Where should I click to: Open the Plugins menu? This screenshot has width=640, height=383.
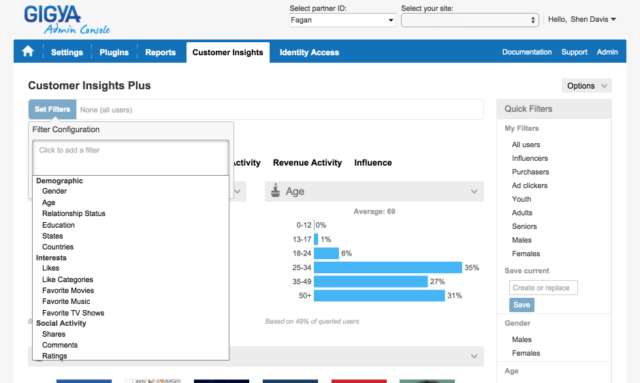[114, 52]
